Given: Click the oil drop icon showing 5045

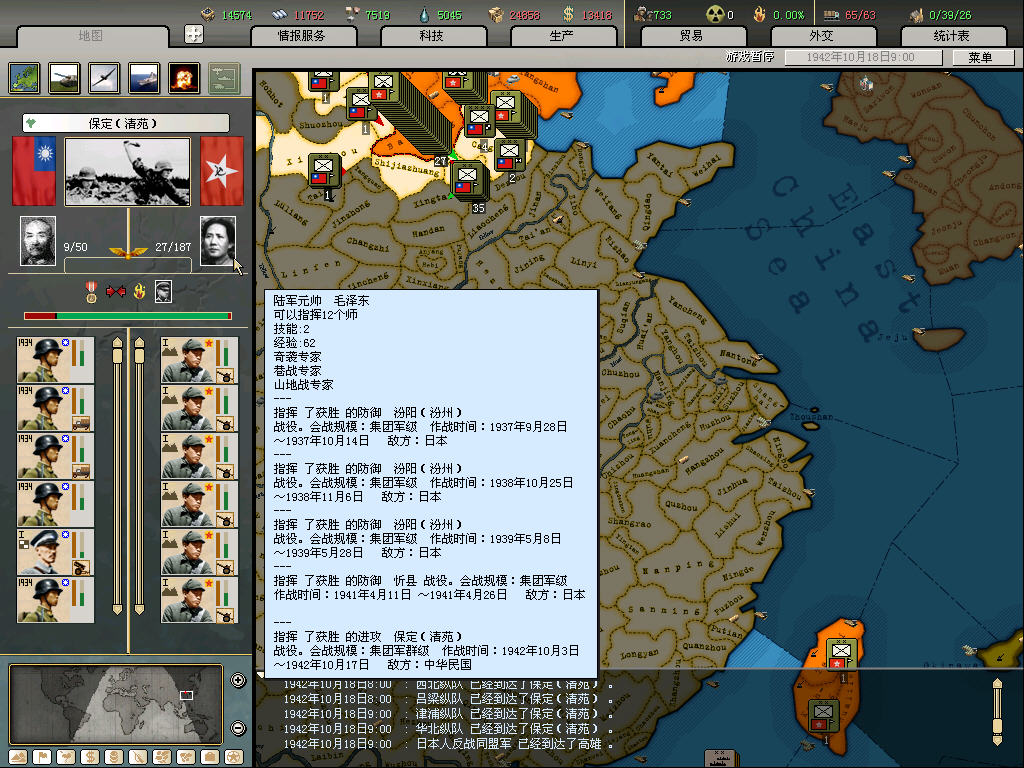Looking at the screenshot, I should point(424,14).
